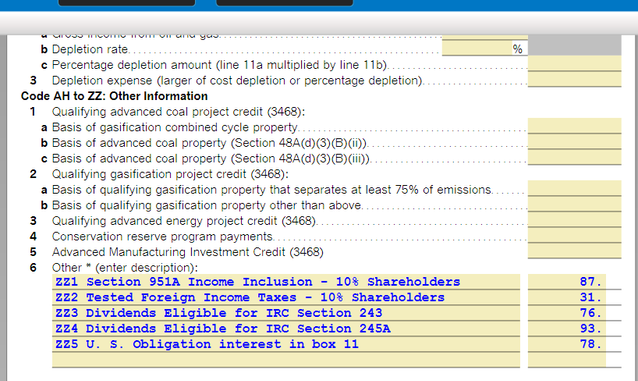Click Conservation reserve program payments field
The width and height of the screenshot is (638, 381).
coord(575,235)
